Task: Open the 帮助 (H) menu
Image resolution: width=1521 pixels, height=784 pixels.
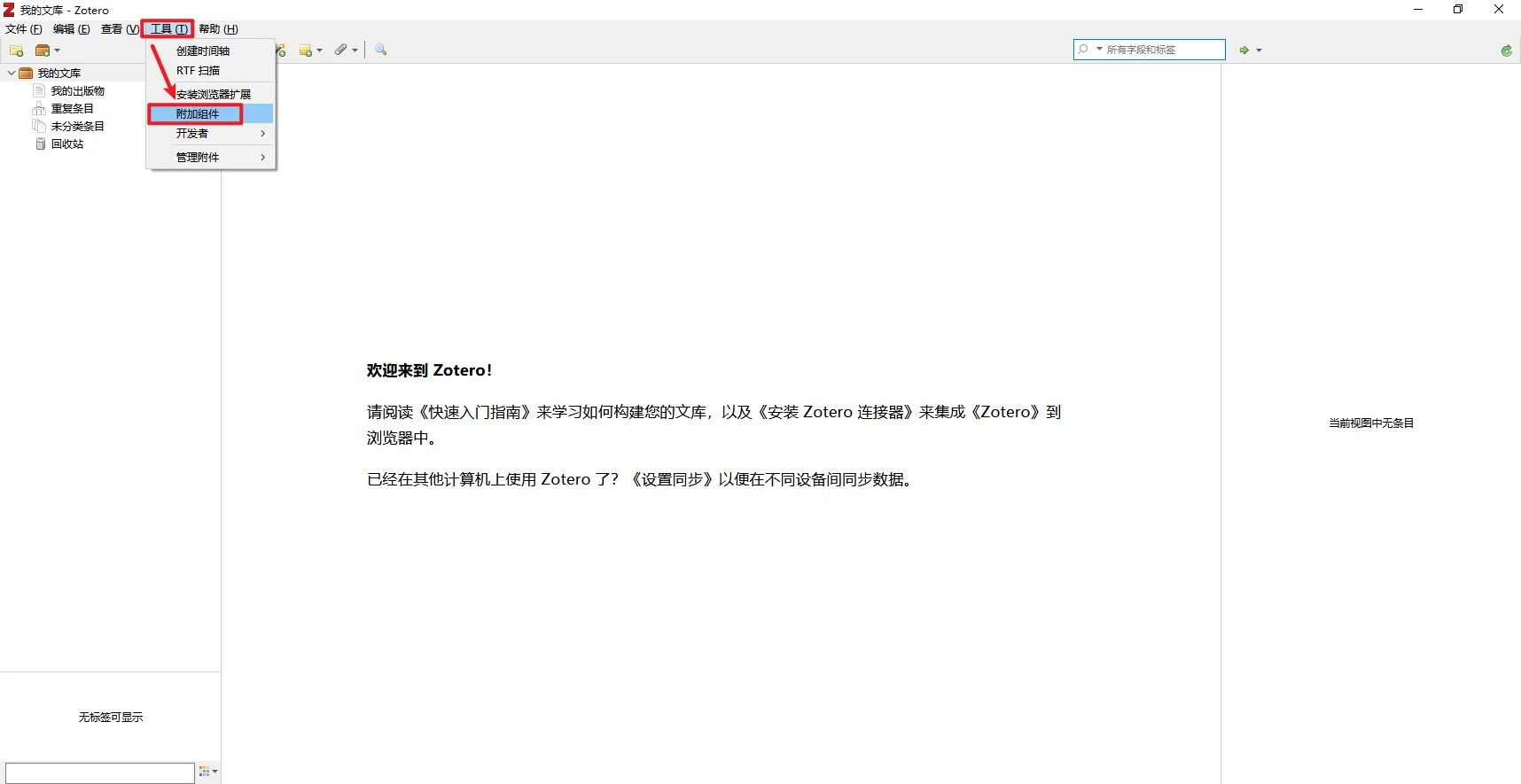Action: click(x=218, y=29)
